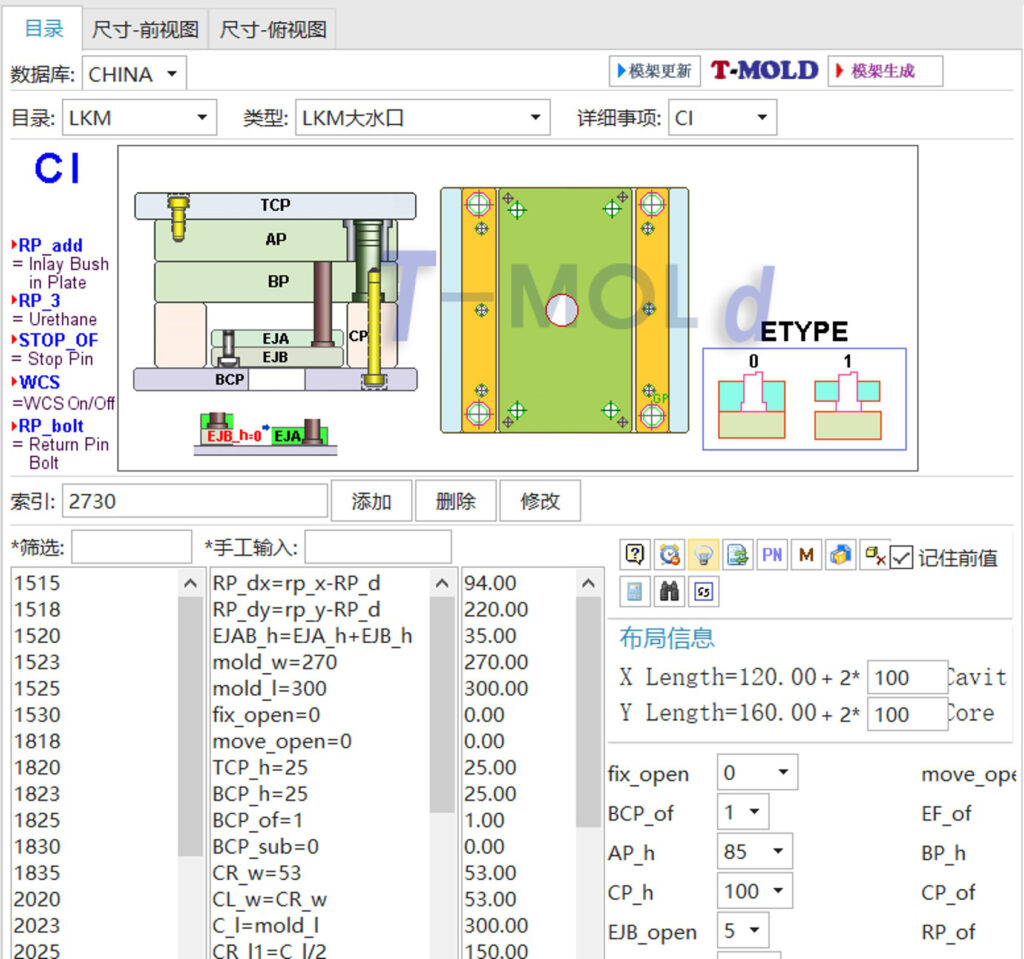Select the value 94.00

pos(519,583)
